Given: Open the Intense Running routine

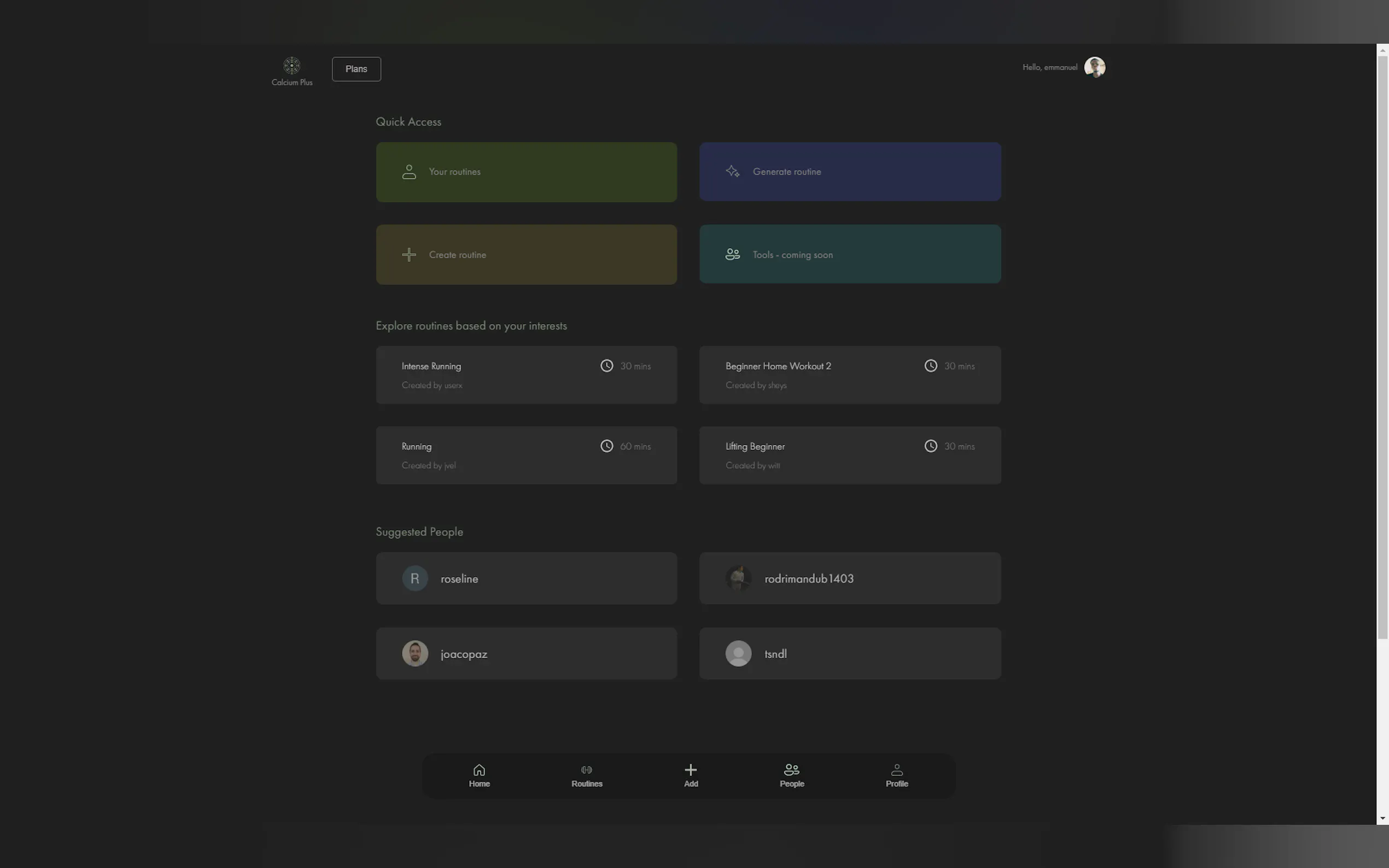Looking at the screenshot, I should click(x=526, y=374).
